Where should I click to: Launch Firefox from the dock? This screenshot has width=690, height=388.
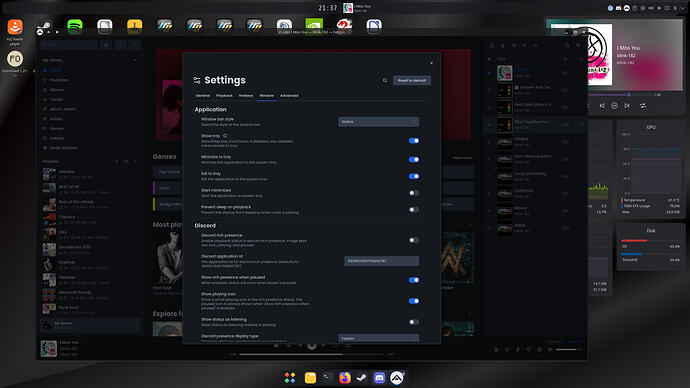345,377
